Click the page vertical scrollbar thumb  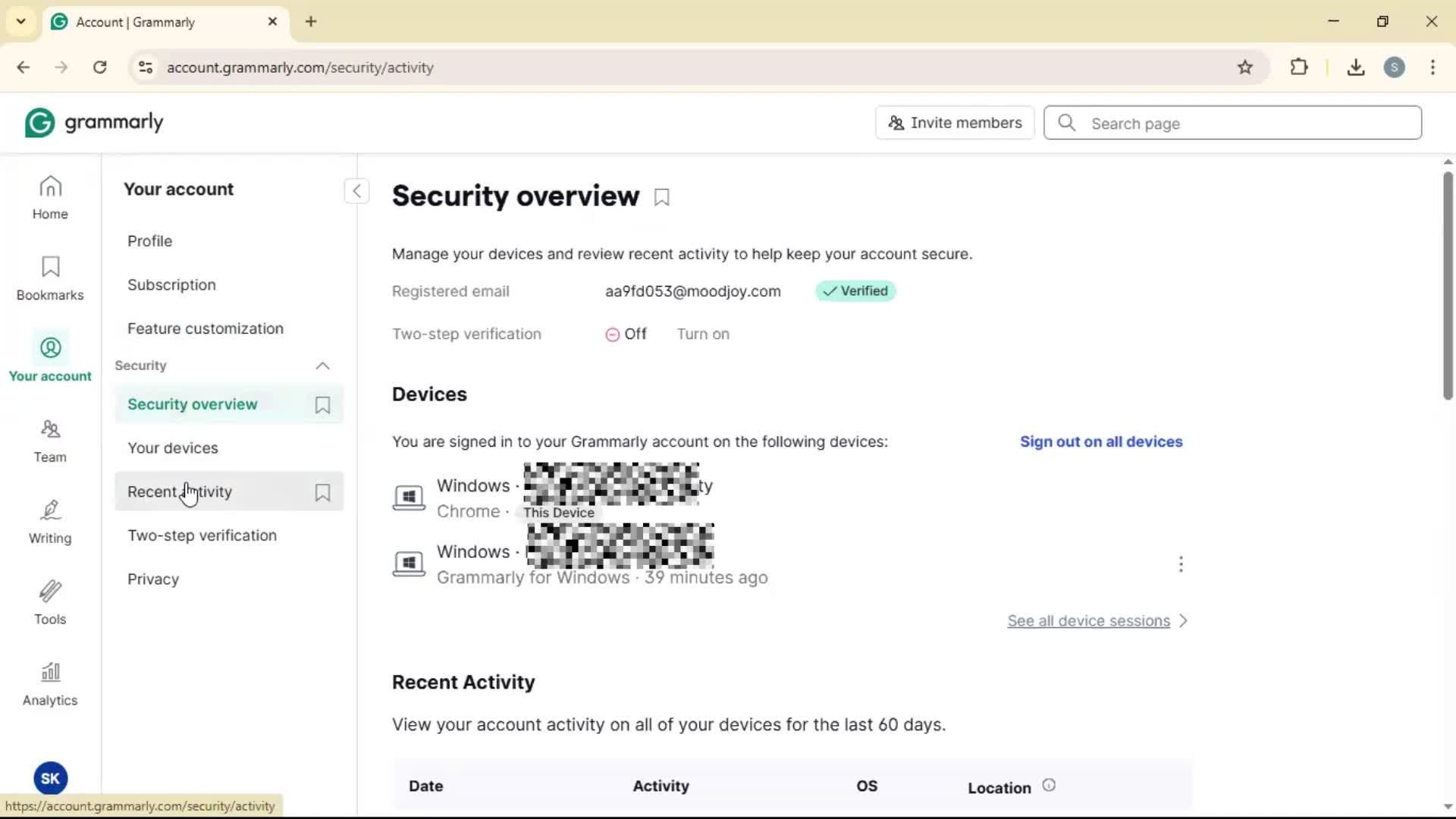1448,284
